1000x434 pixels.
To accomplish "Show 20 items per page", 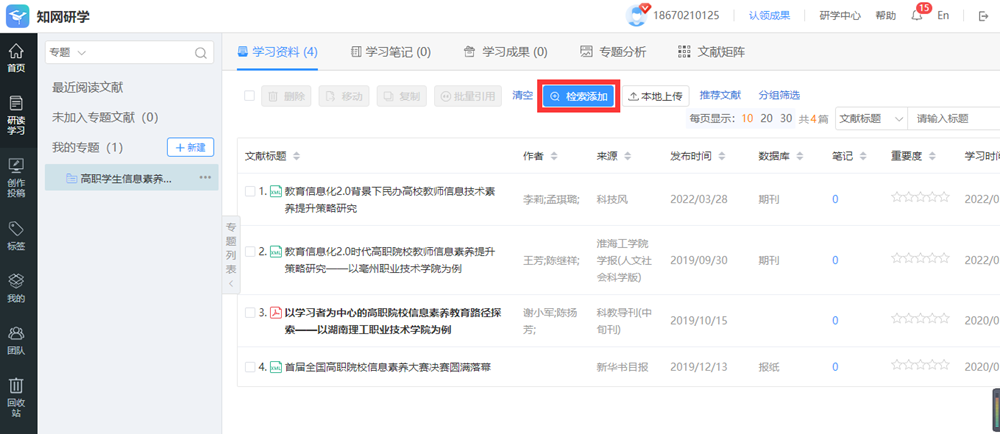I will pyautogui.click(x=767, y=119).
